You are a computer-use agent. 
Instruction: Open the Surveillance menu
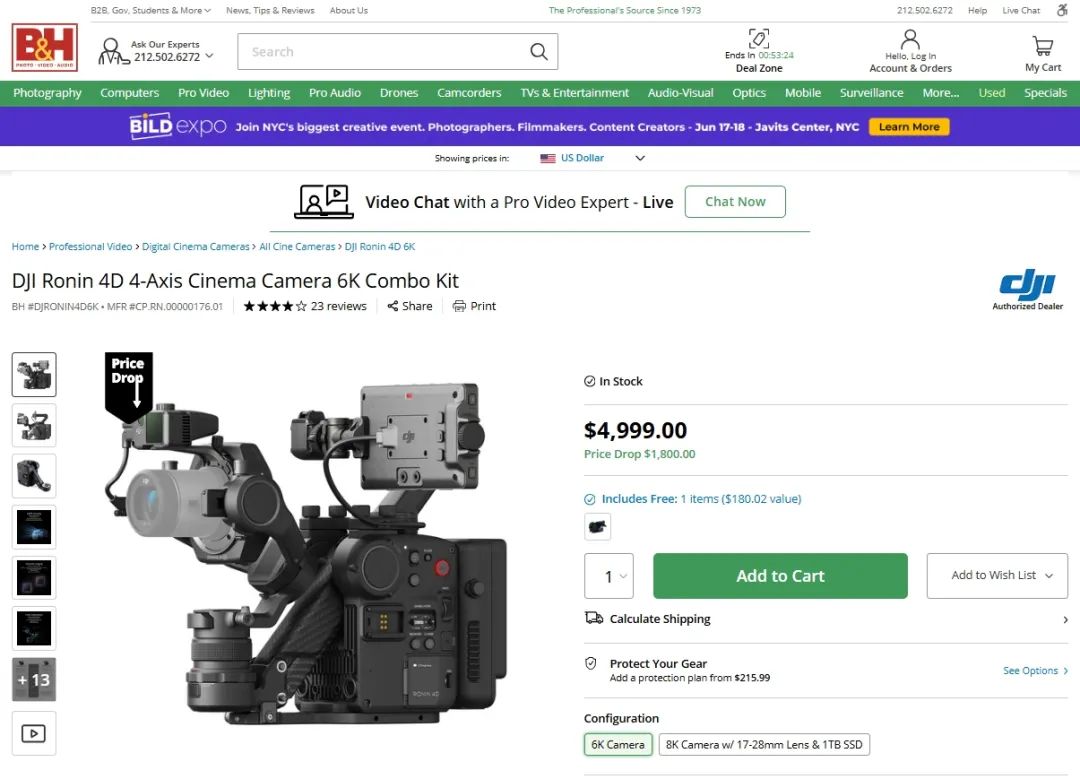871,93
